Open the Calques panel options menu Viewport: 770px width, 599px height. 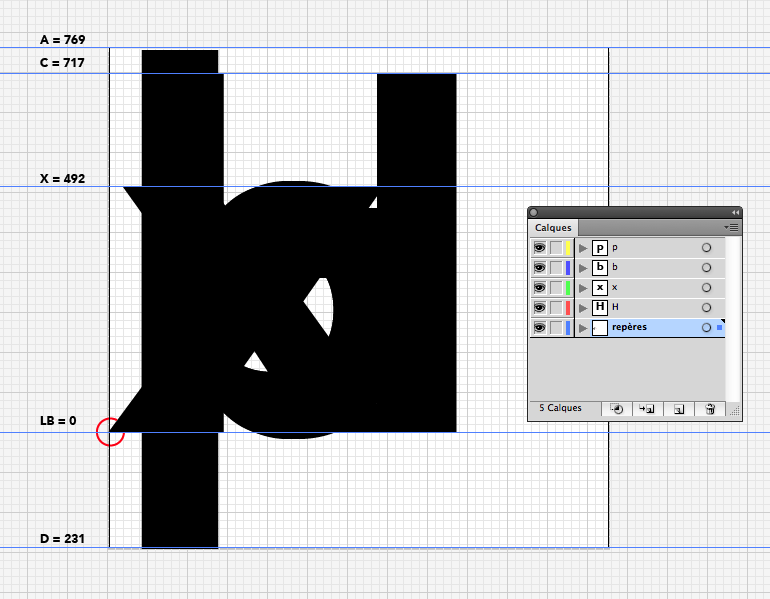733,228
